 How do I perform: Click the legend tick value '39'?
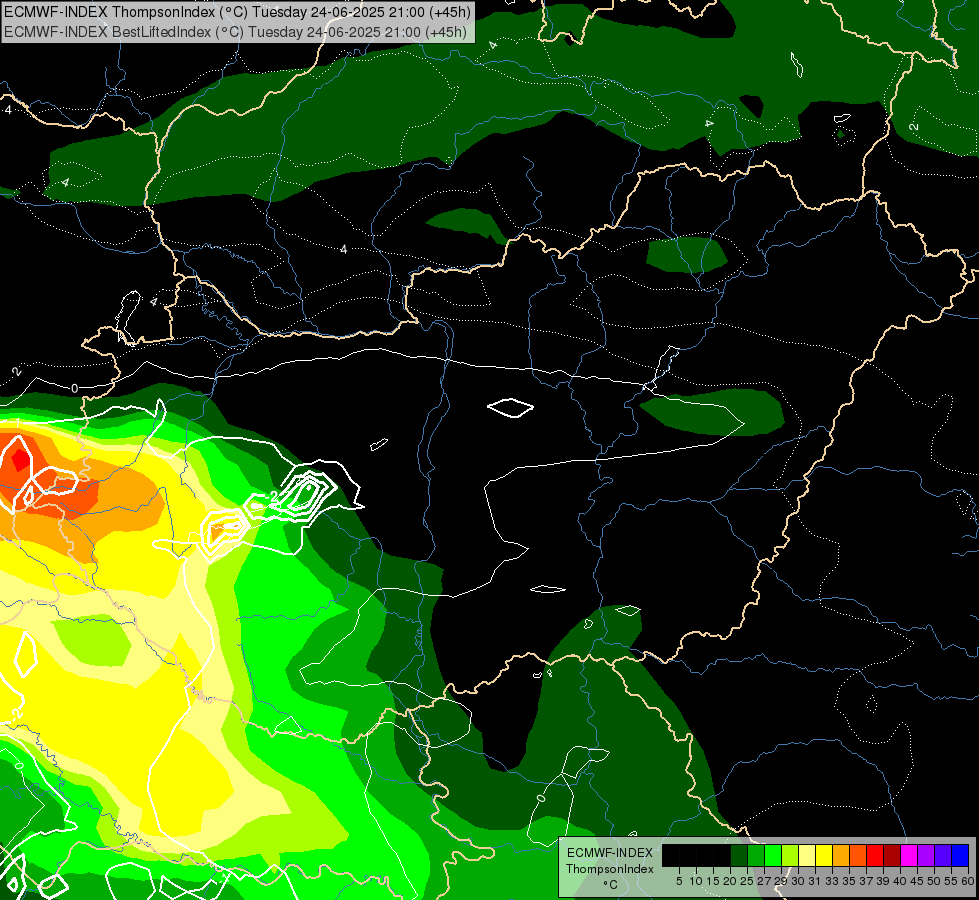click(883, 881)
